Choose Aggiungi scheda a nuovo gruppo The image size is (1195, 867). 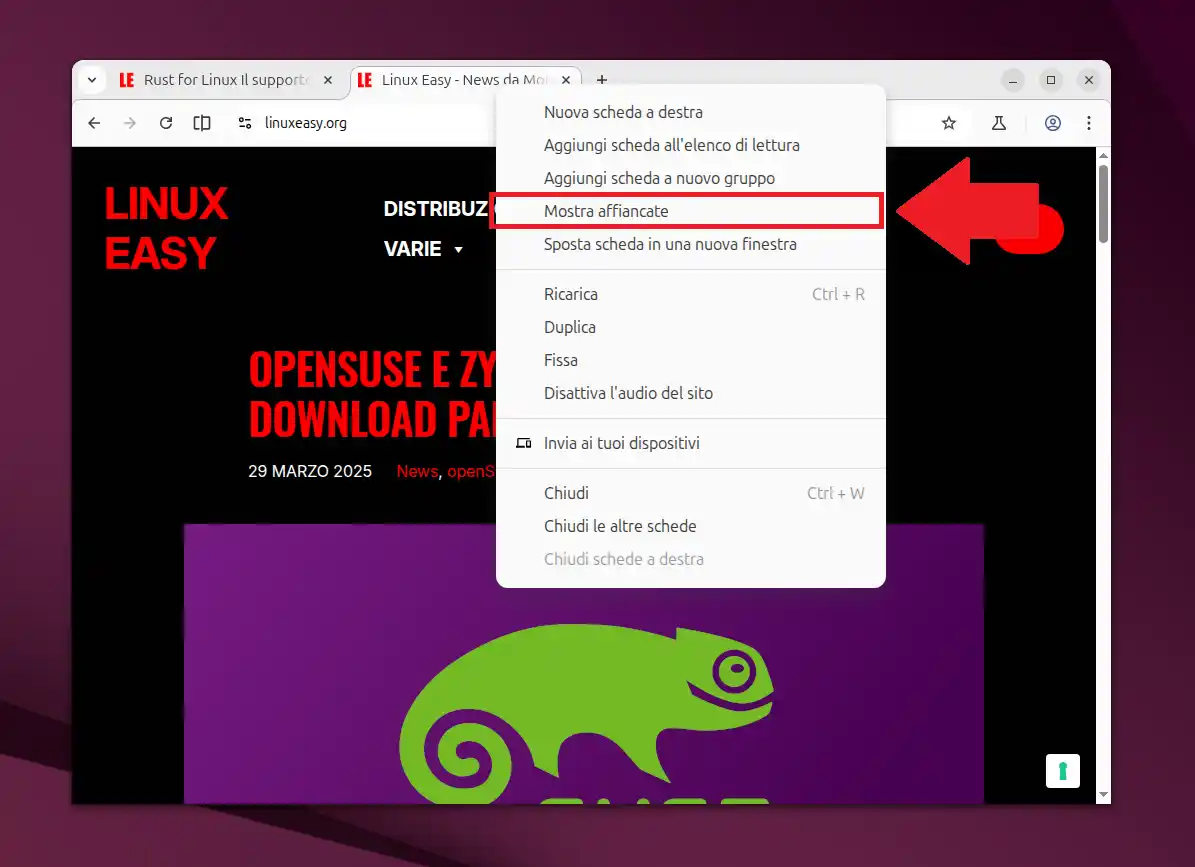pyautogui.click(x=690, y=178)
